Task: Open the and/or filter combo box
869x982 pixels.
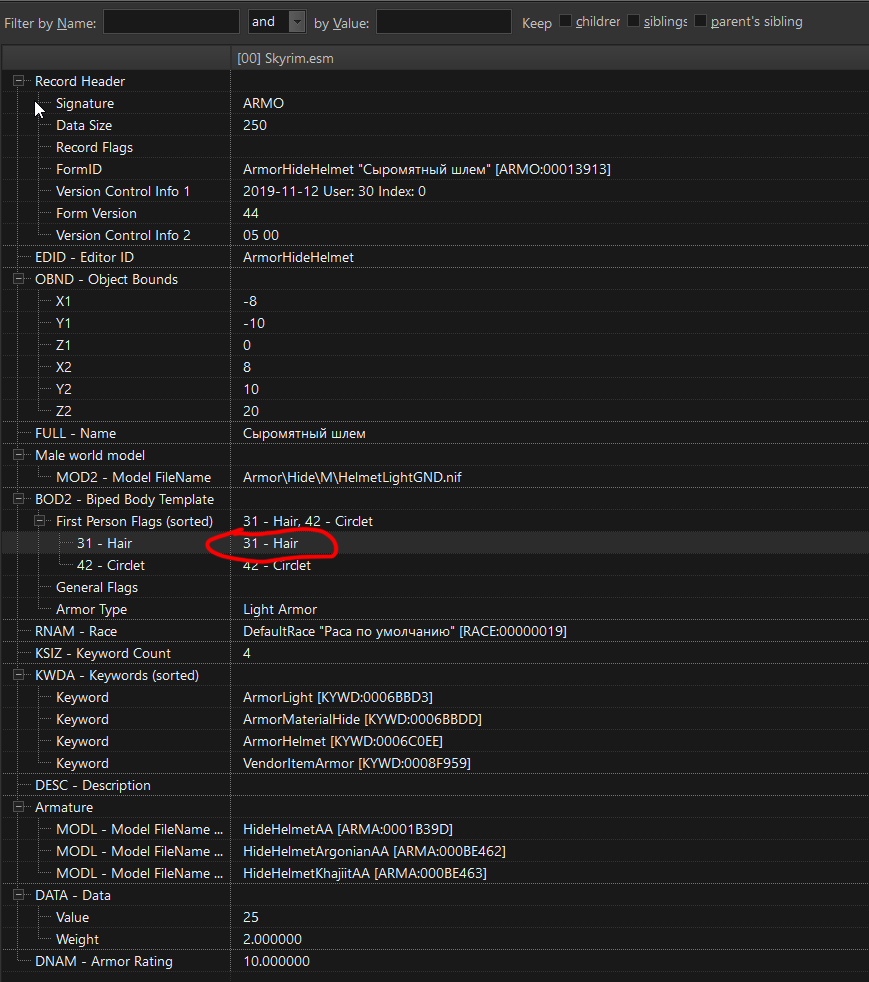Action: click(277, 22)
